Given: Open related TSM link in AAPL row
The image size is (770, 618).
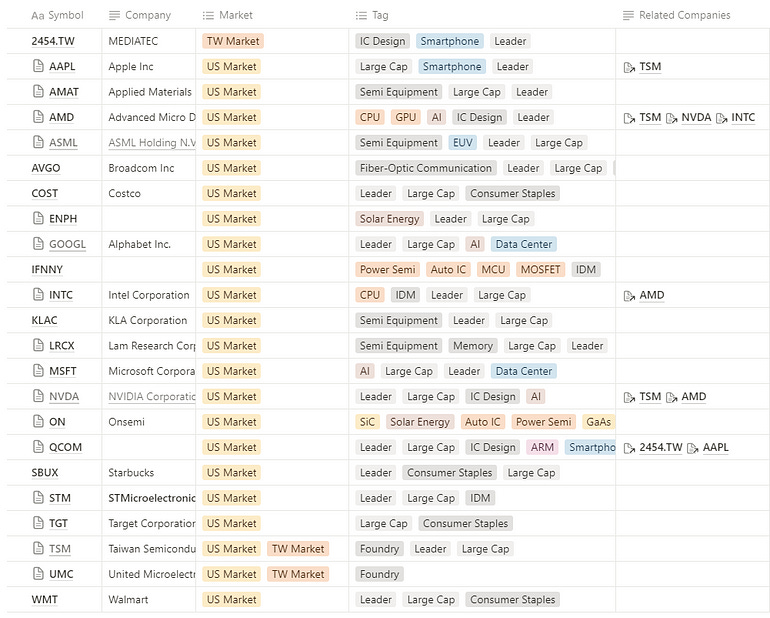Looking at the screenshot, I should pyautogui.click(x=650, y=66).
